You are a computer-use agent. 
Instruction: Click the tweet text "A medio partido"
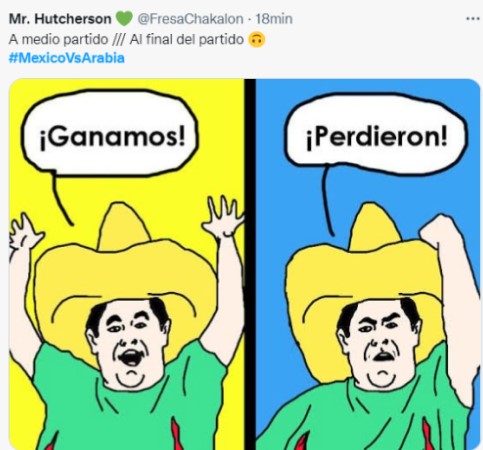point(58,40)
